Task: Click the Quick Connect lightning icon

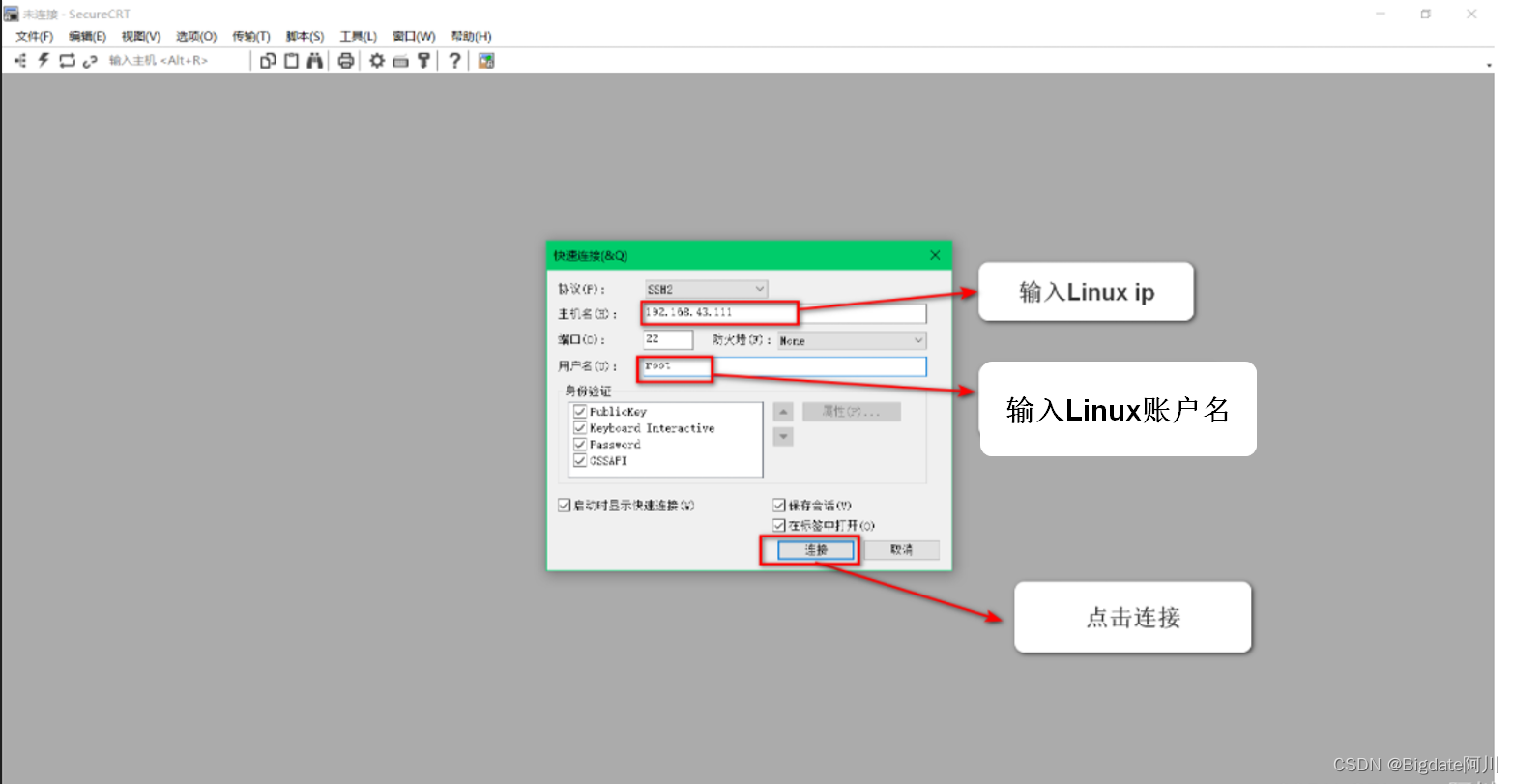Action: point(44,61)
